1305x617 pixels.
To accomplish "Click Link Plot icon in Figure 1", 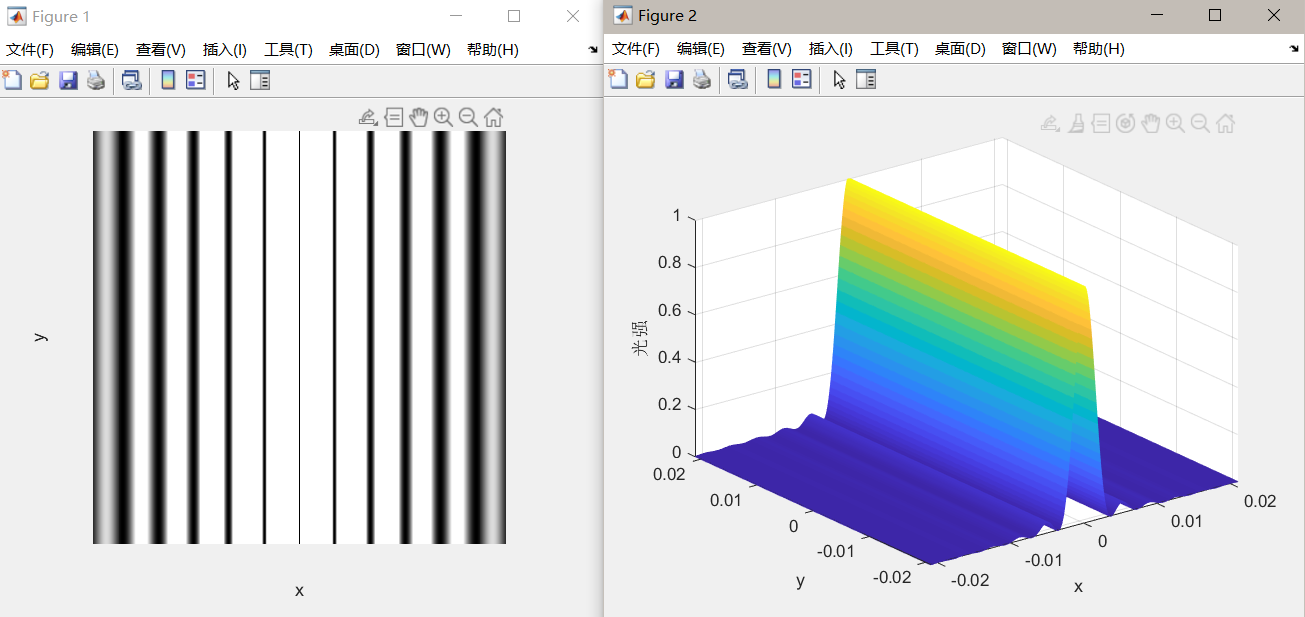I will pyautogui.click(x=131, y=81).
